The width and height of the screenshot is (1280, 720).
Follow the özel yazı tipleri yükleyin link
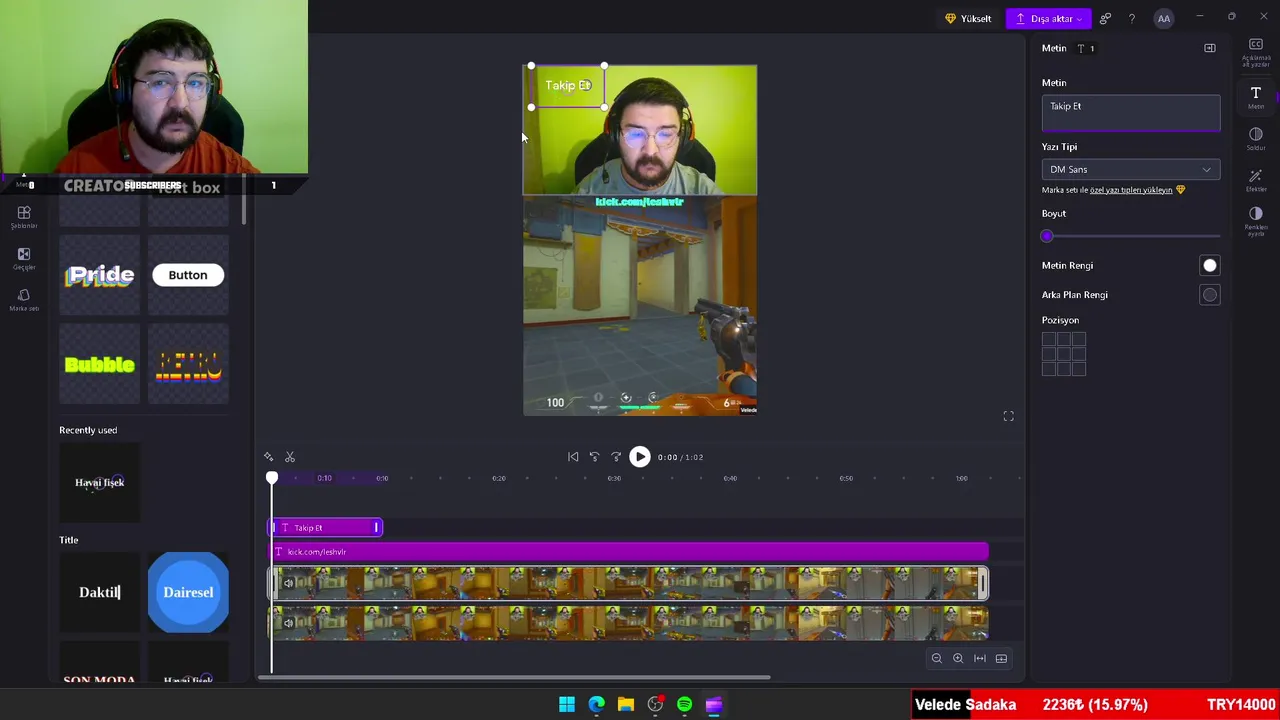[1131, 190]
